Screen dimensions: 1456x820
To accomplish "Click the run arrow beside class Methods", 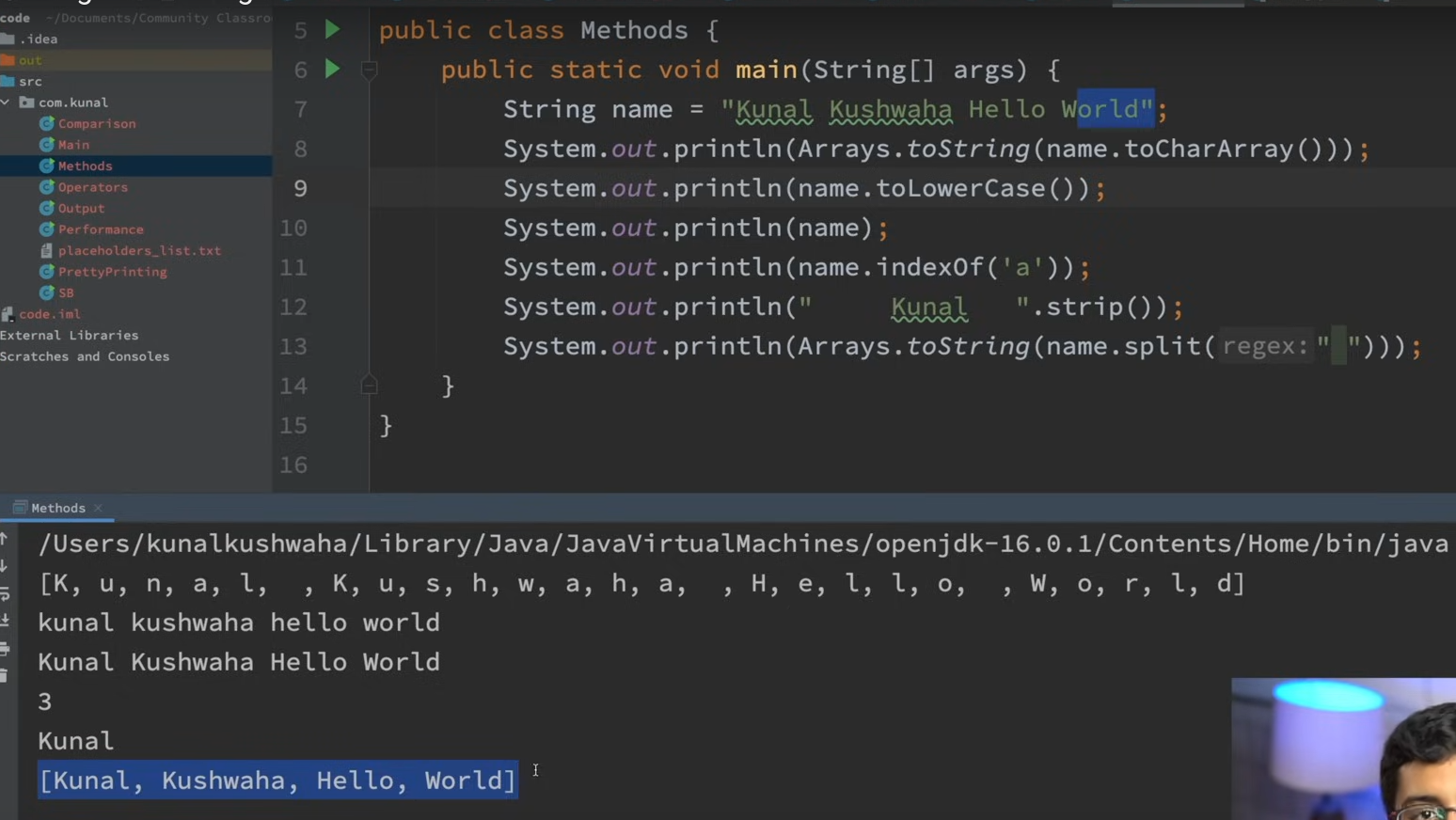I will pyautogui.click(x=332, y=30).
